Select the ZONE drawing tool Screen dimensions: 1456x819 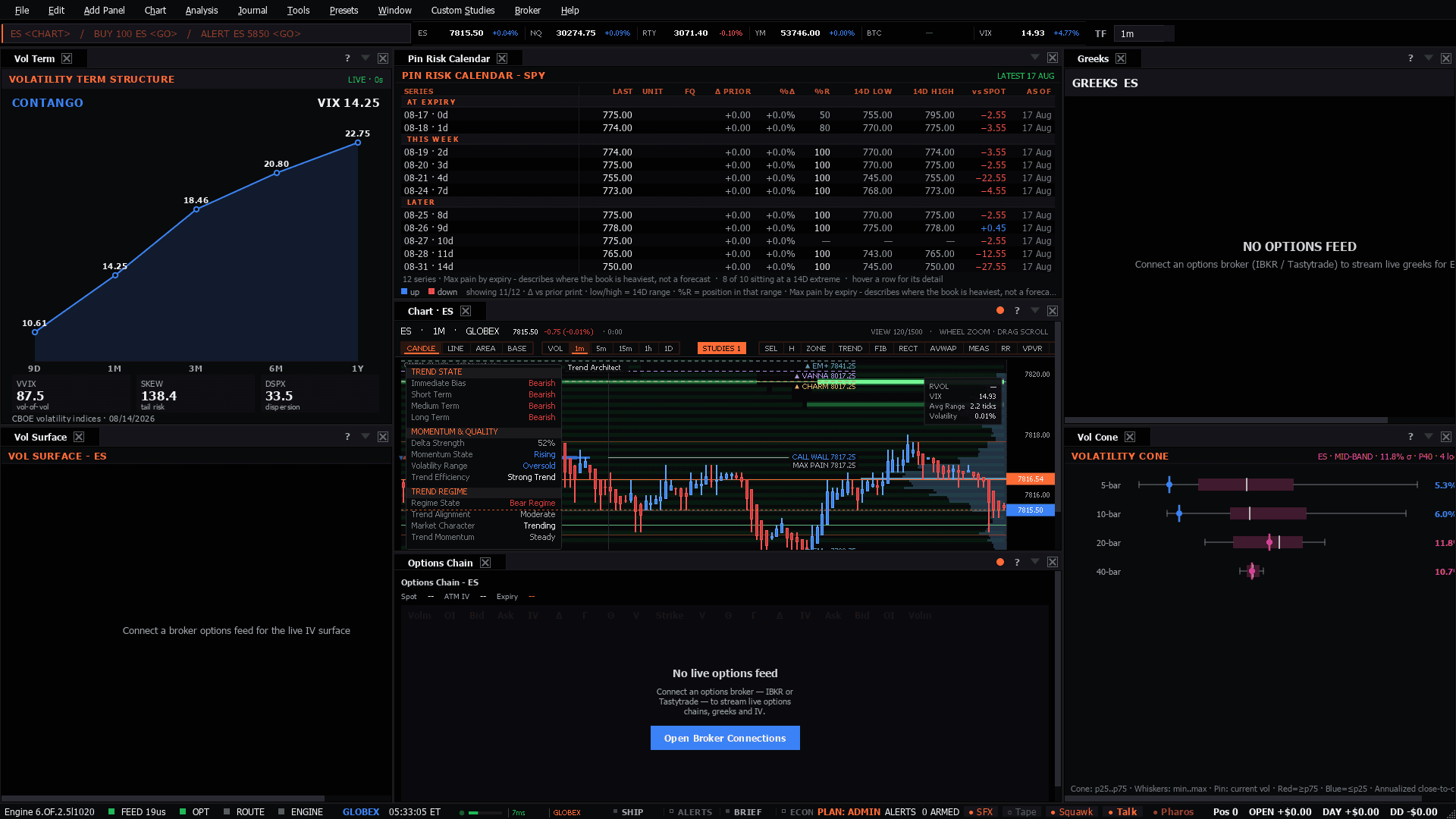tap(816, 349)
